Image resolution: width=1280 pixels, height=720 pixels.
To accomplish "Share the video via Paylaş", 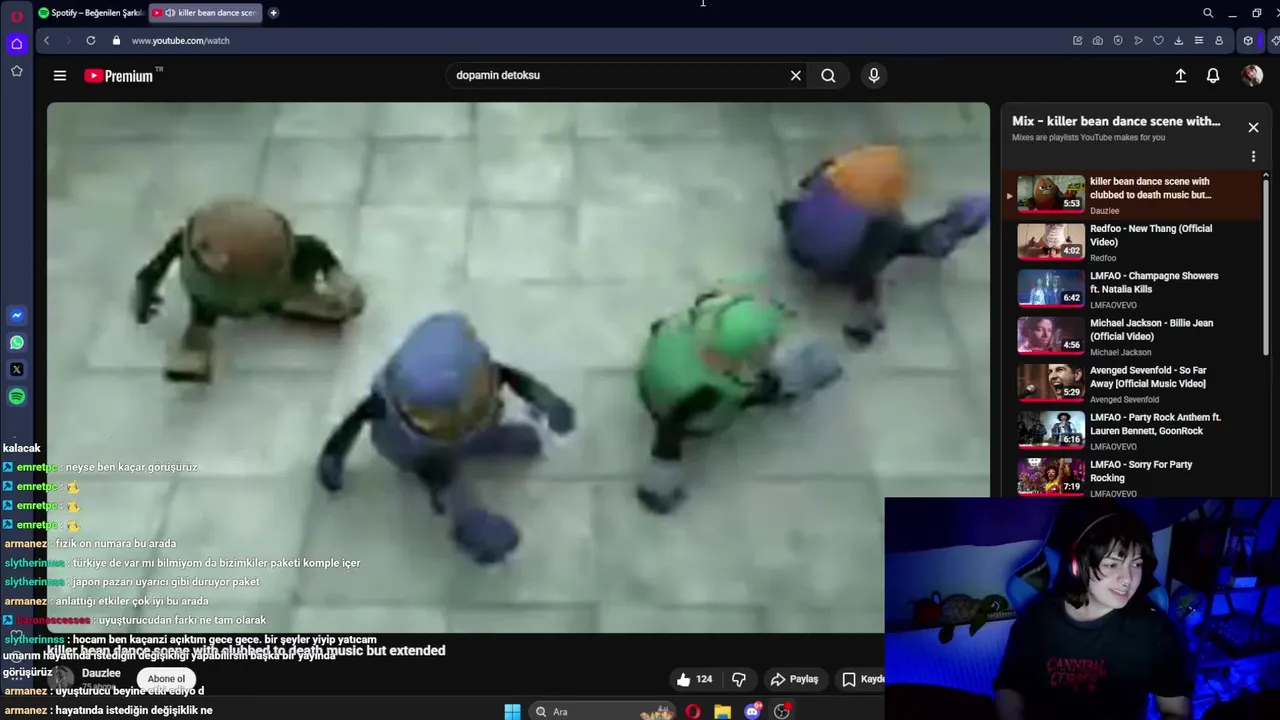I will coord(794,679).
